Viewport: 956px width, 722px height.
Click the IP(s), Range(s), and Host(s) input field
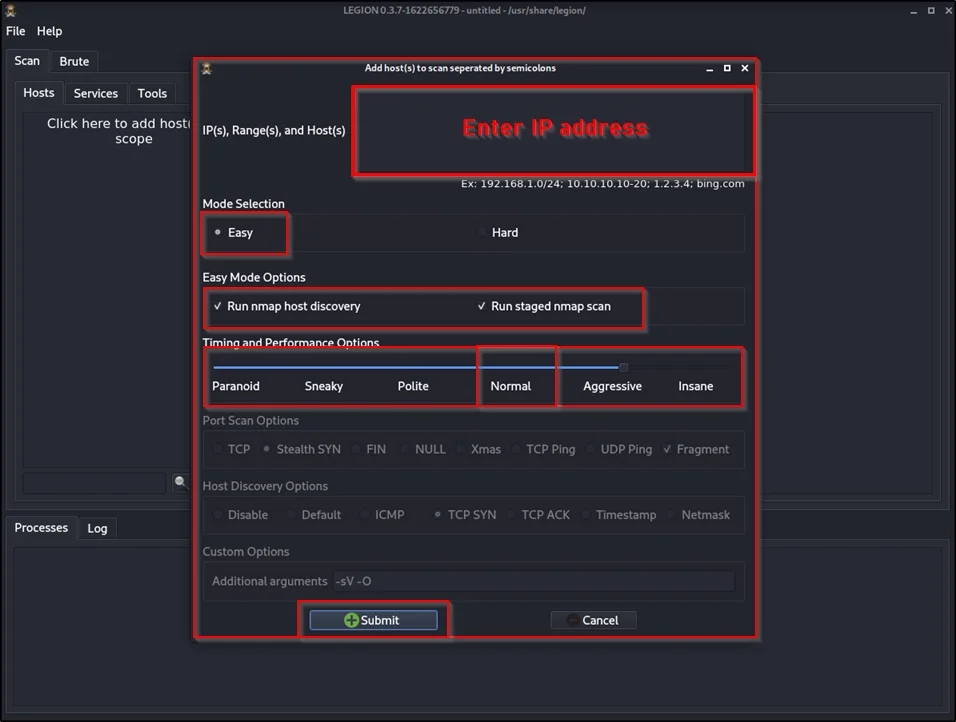[x=553, y=131]
